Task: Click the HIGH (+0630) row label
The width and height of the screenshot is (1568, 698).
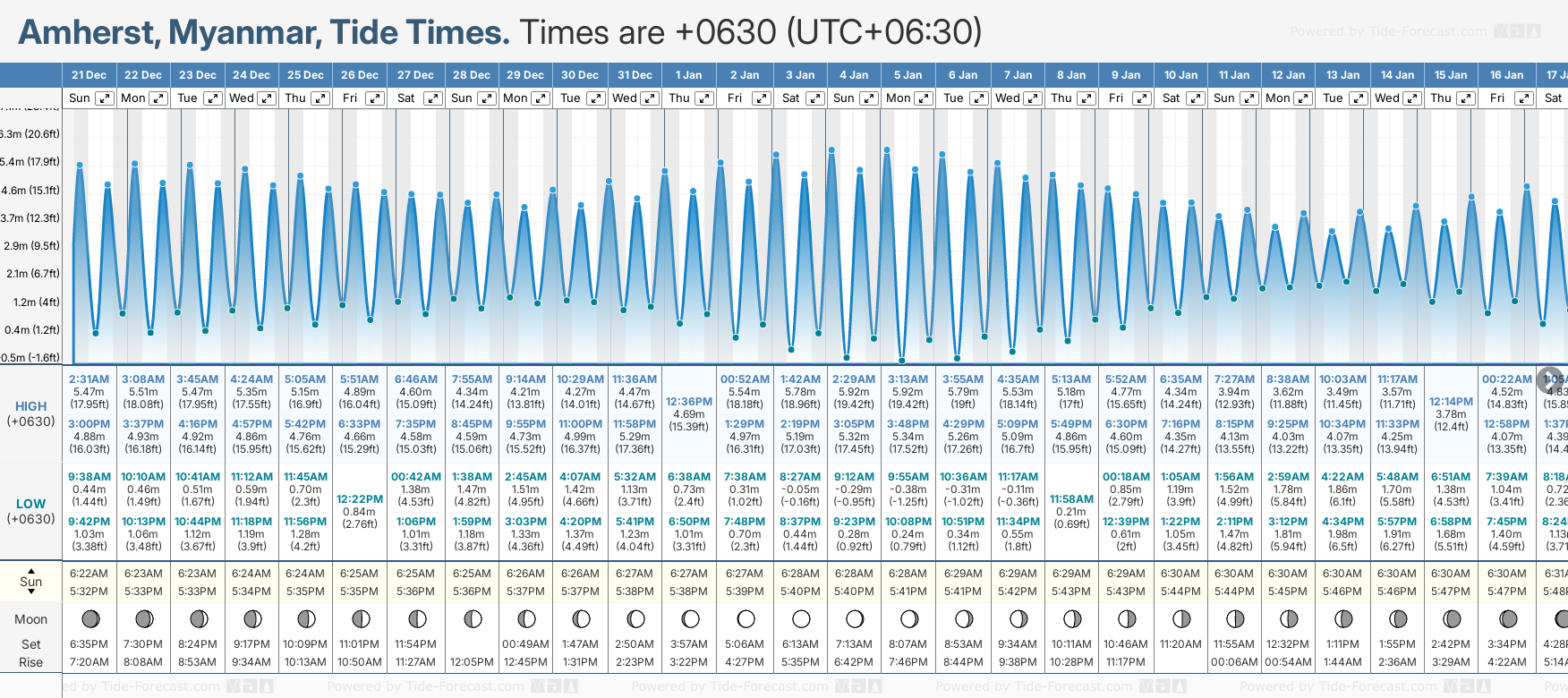Action: tap(31, 413)
